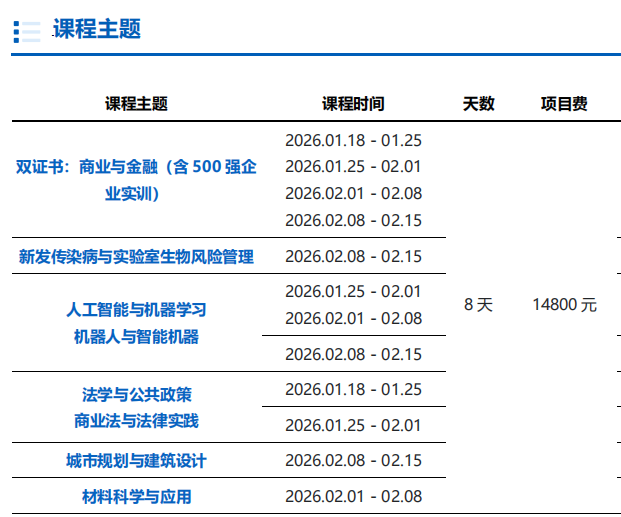Click the date in the 材料科学与应用 row

tap(353, 496)
